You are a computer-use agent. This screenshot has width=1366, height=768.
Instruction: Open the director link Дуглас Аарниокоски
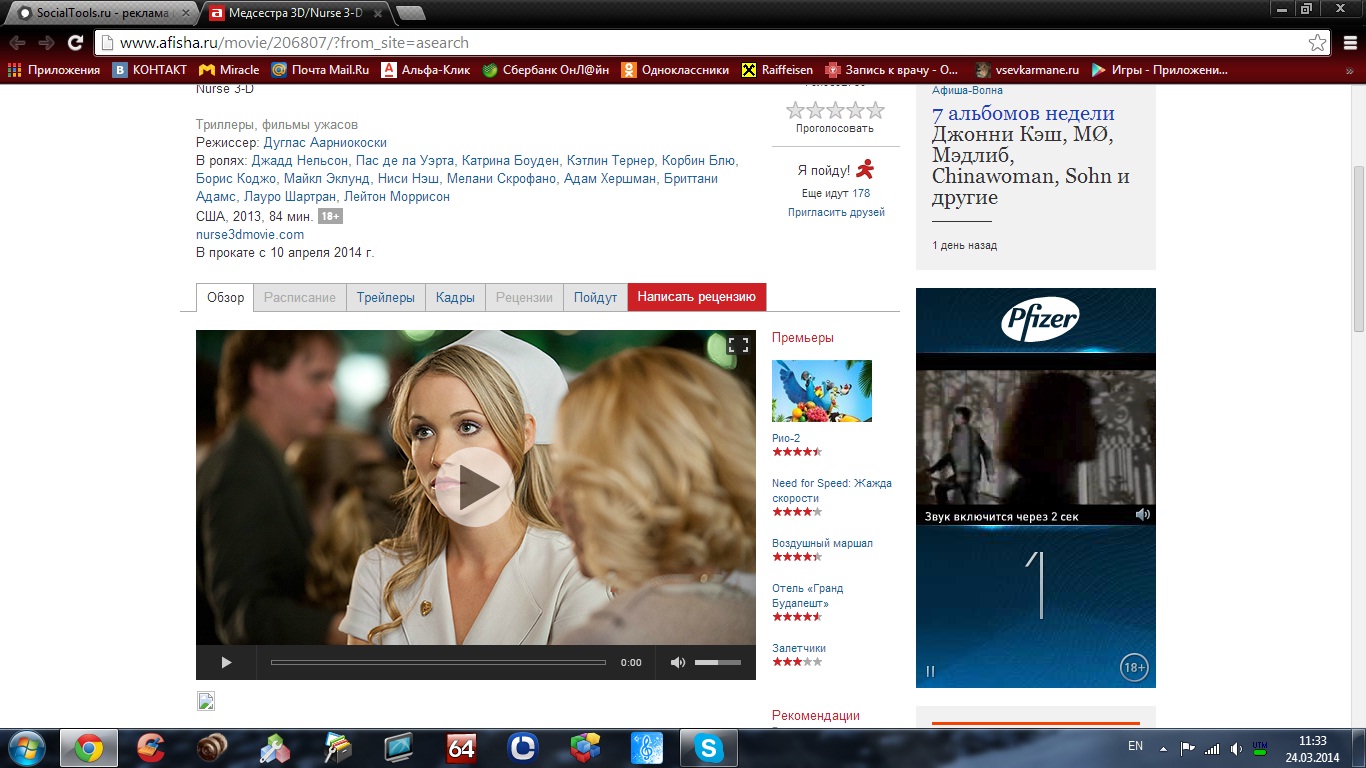click(325, 143)
